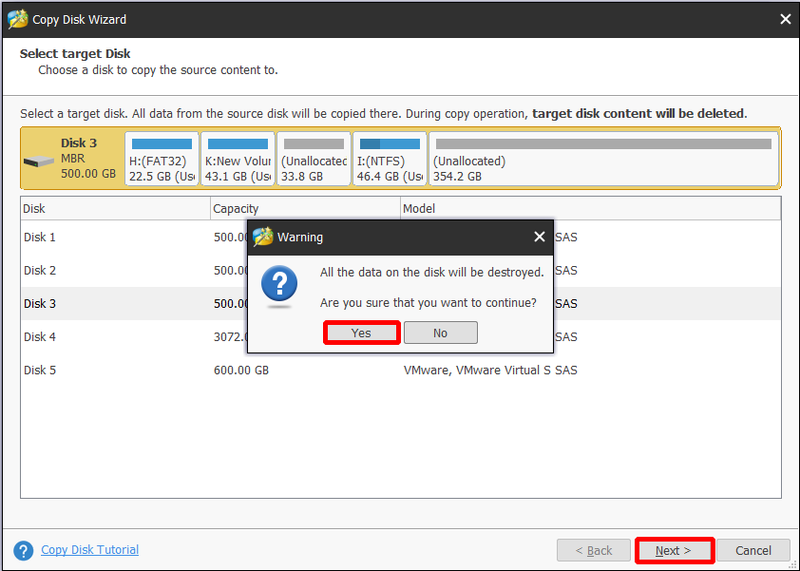Screen dimensions: 800x571
Task: Click the Disk 3 hard drive icon
Action: click(x=39, y=161)
